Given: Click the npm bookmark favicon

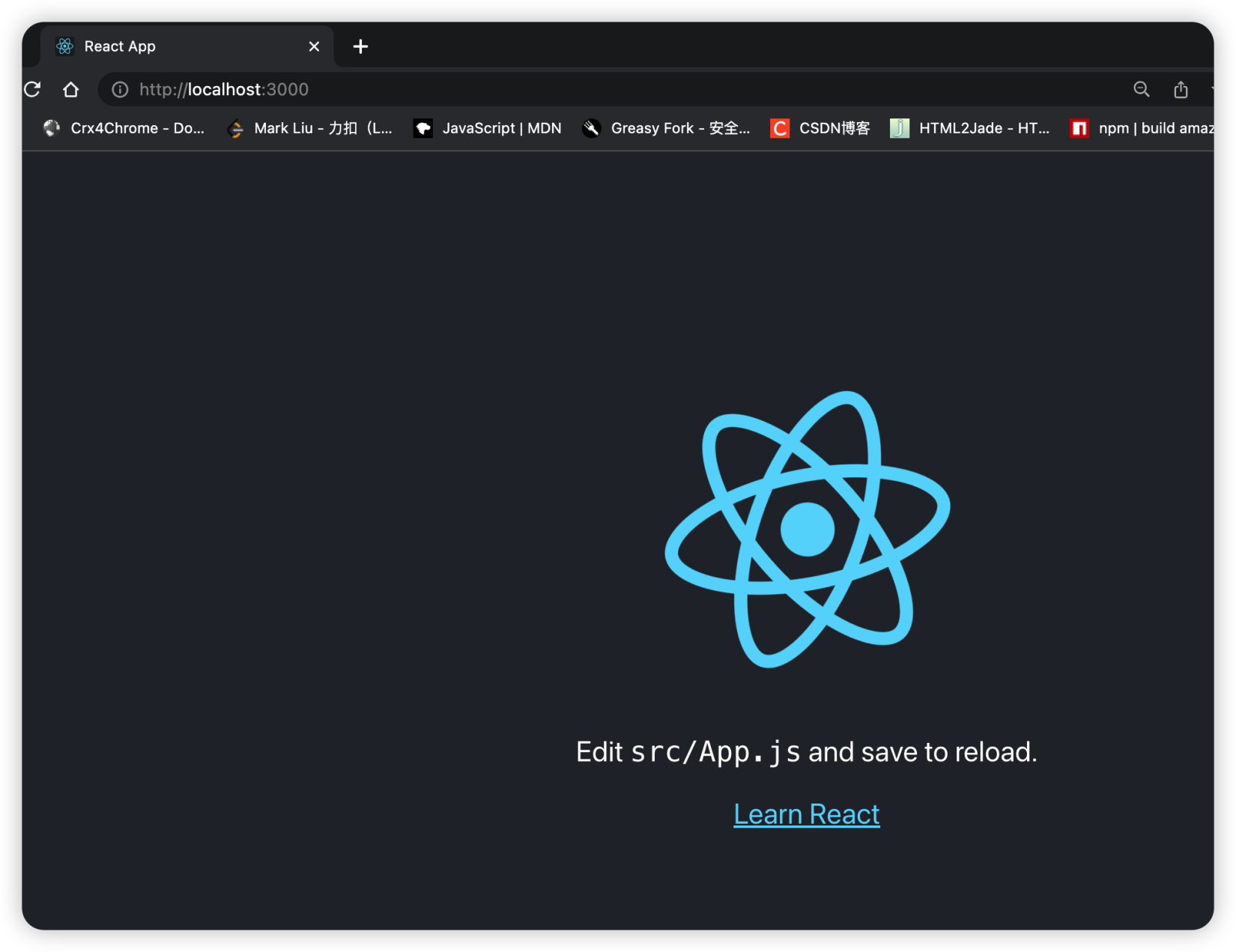Looking at the screenshot, I should (x=1079, y=128).
